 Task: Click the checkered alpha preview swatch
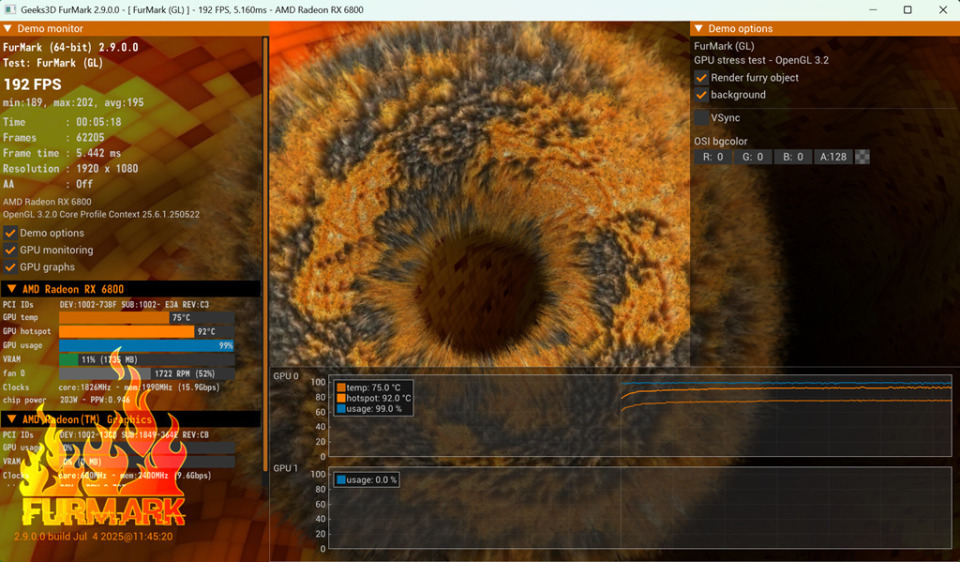(x=862, y=157)
